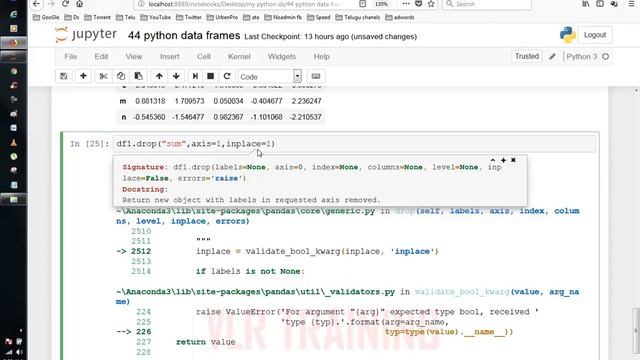Open the View menu
Image resolution: width=640 pixels, height=360 pixels.
(134, 57)
